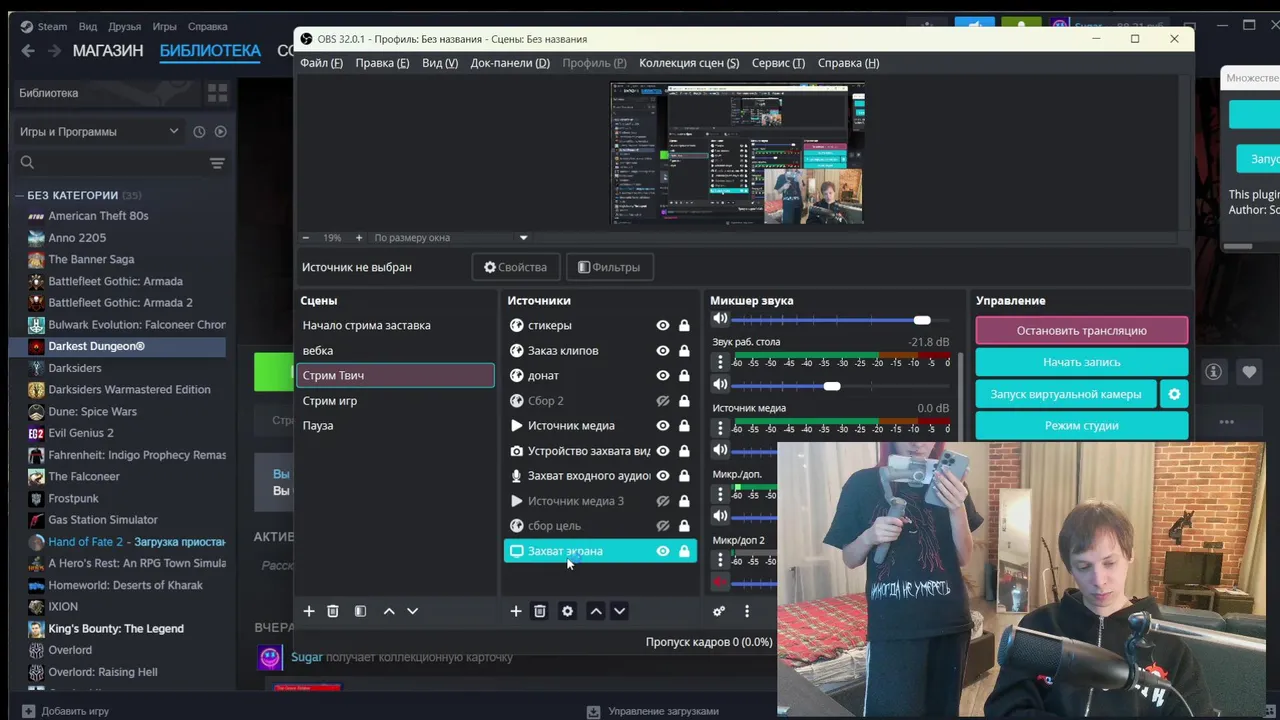Click Запуск виртуальной камеры button
The height and width of the screenshot is (720, 1280).
point(1066,394)
